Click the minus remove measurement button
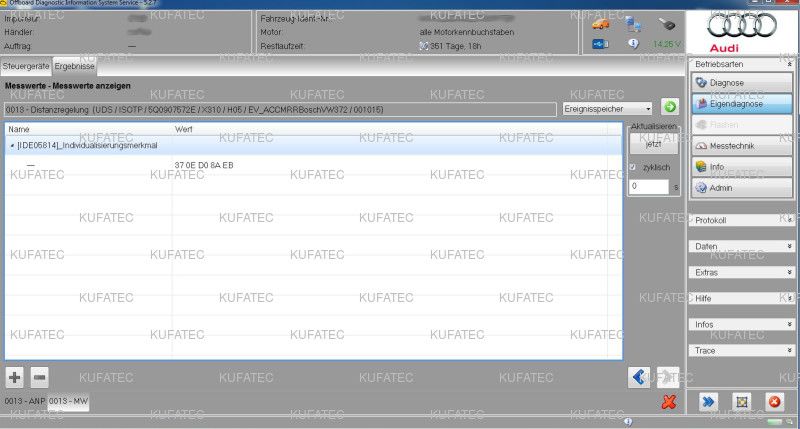The height and width of the screenshot is (429, 800). tap(39, 377)
